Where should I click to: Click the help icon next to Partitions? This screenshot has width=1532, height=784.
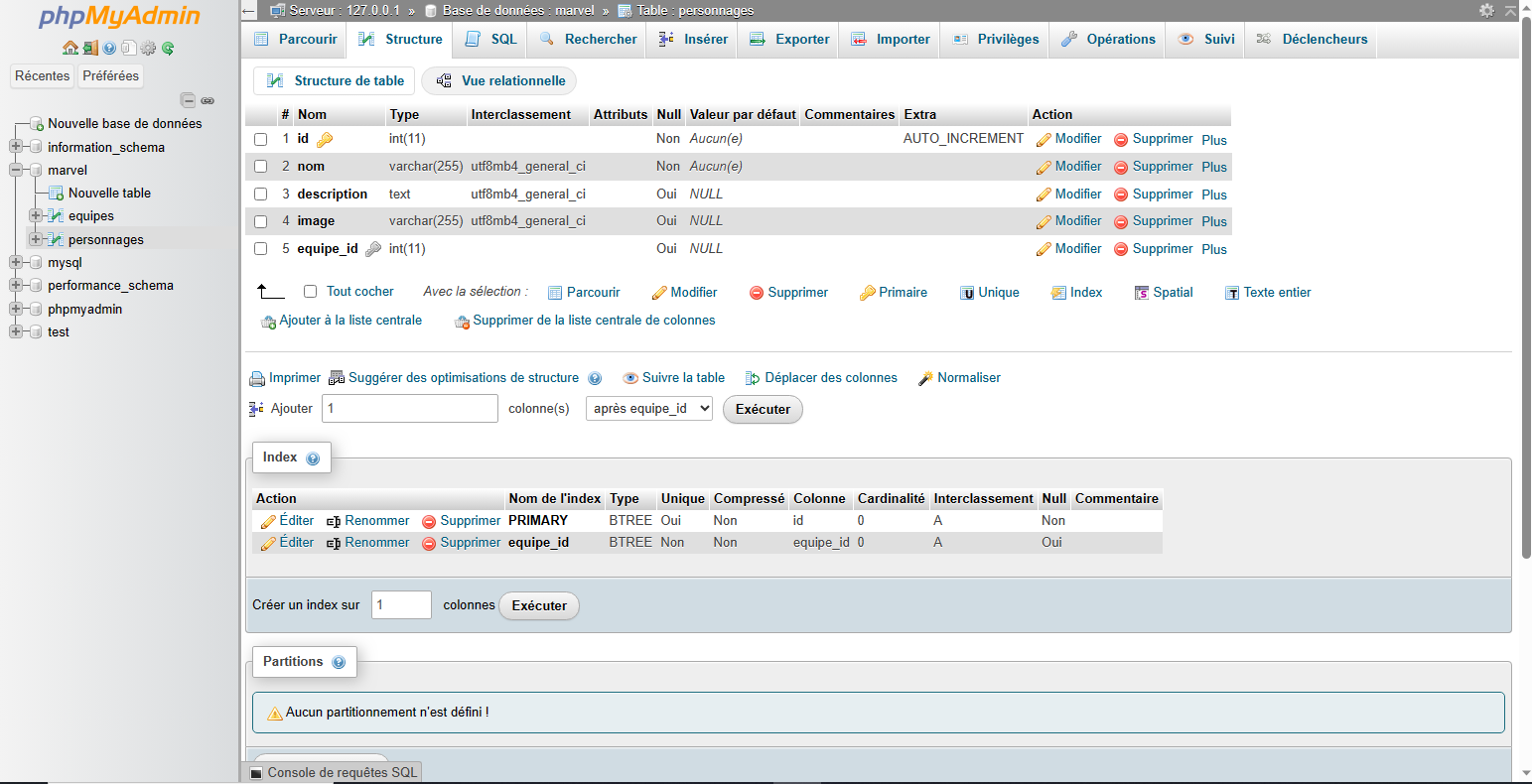pos(339,663)
